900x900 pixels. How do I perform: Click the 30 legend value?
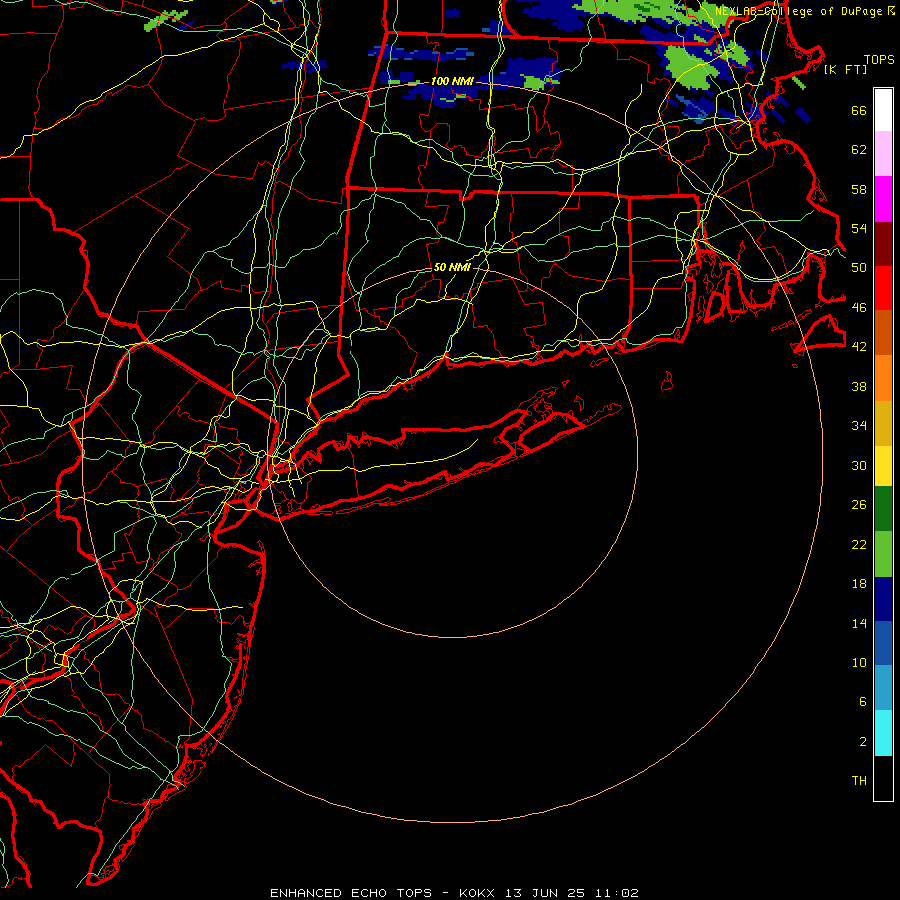[x=859, y=465]
